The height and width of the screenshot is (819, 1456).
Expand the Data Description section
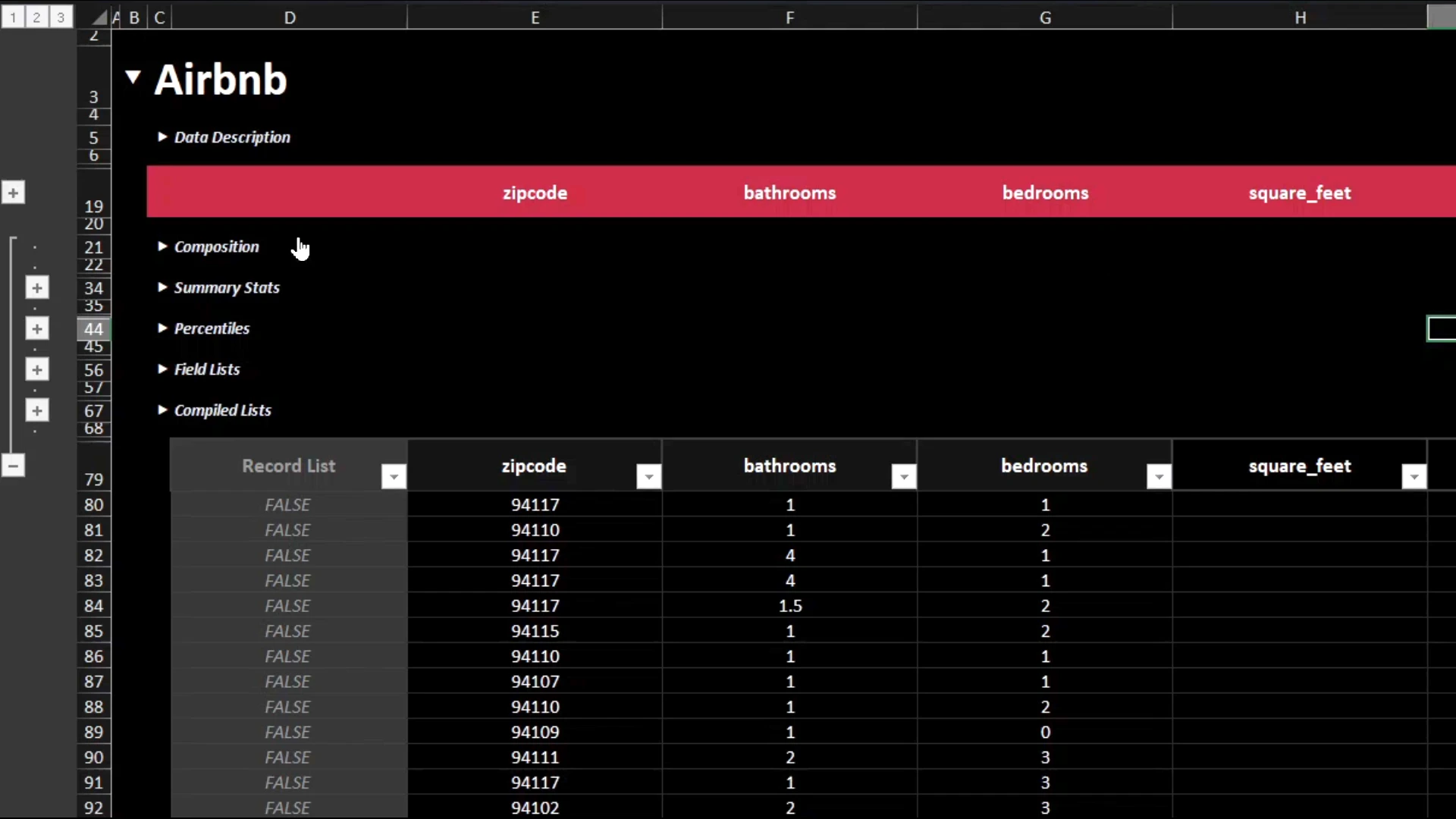162,137
